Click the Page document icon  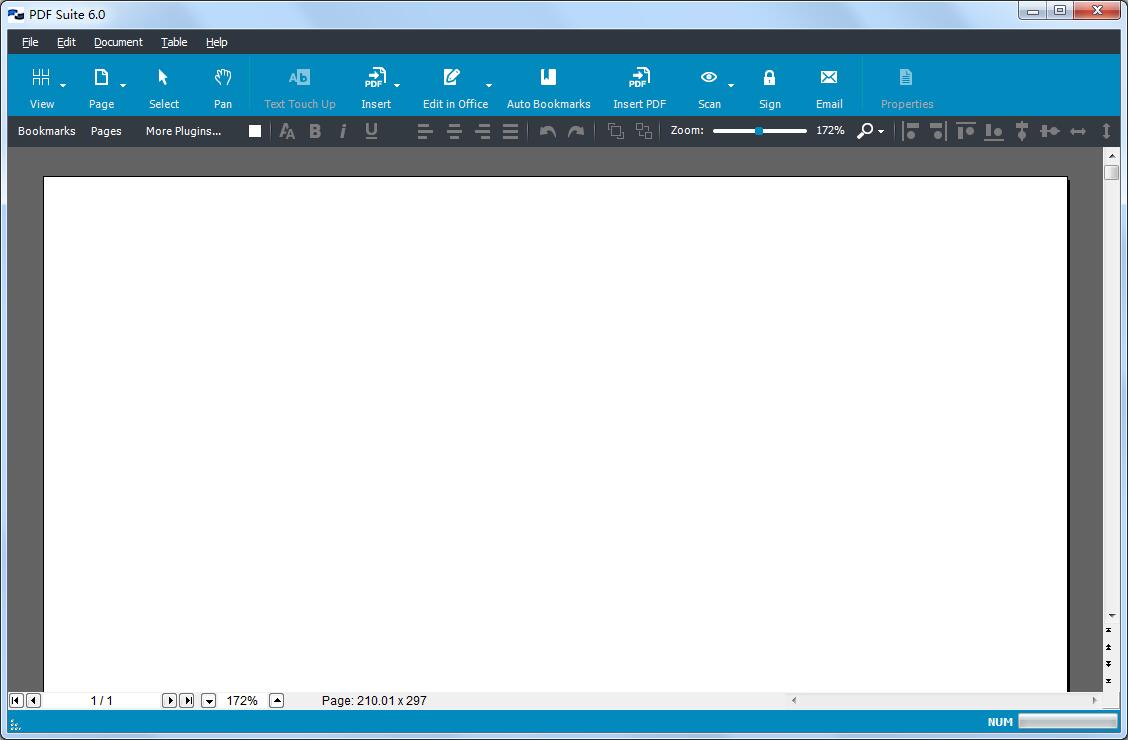pyautogui.click(x=101, y=77)
